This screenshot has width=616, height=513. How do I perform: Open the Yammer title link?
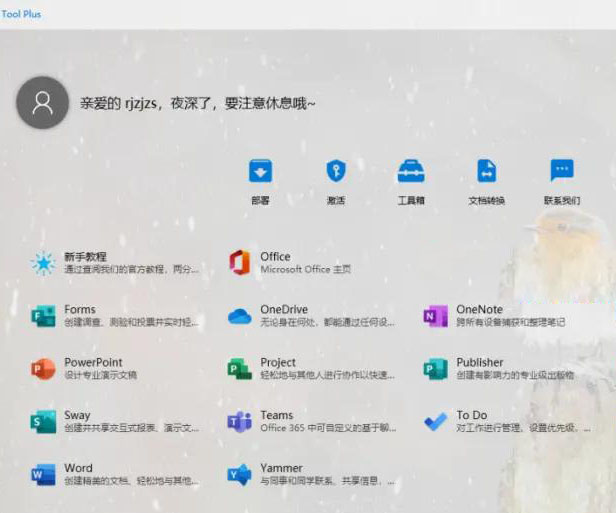281,468
